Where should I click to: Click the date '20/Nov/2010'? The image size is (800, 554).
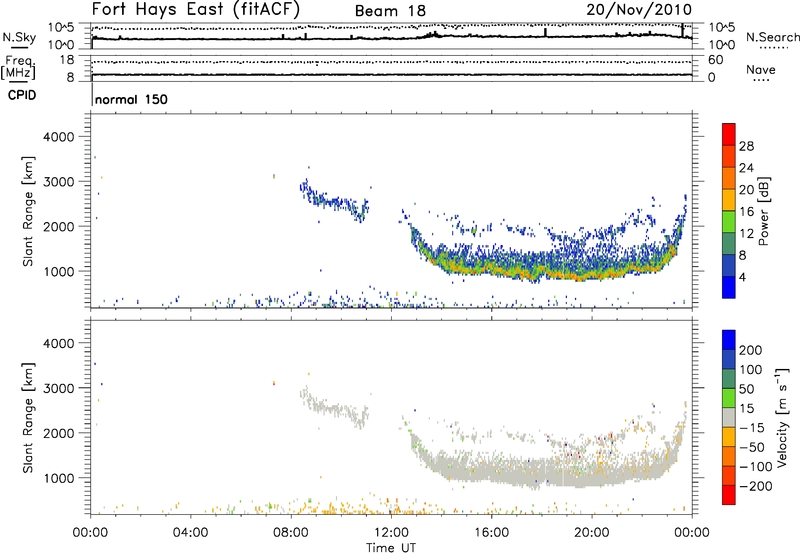[x=639, y=9]
